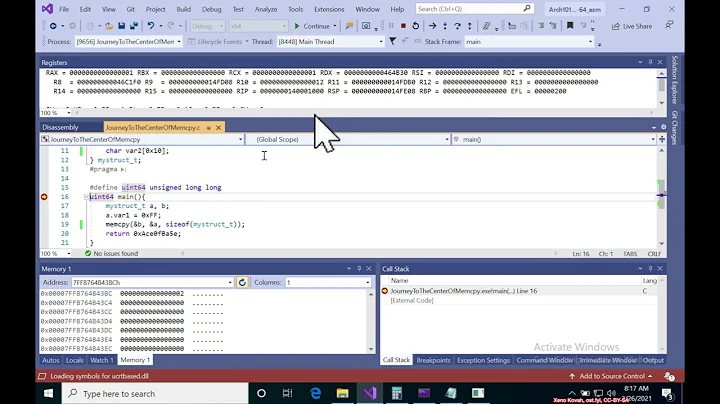Viewport: 720px width, 404px height.
Task: Click the Windows taskbar search box
Action: point(155,393)
